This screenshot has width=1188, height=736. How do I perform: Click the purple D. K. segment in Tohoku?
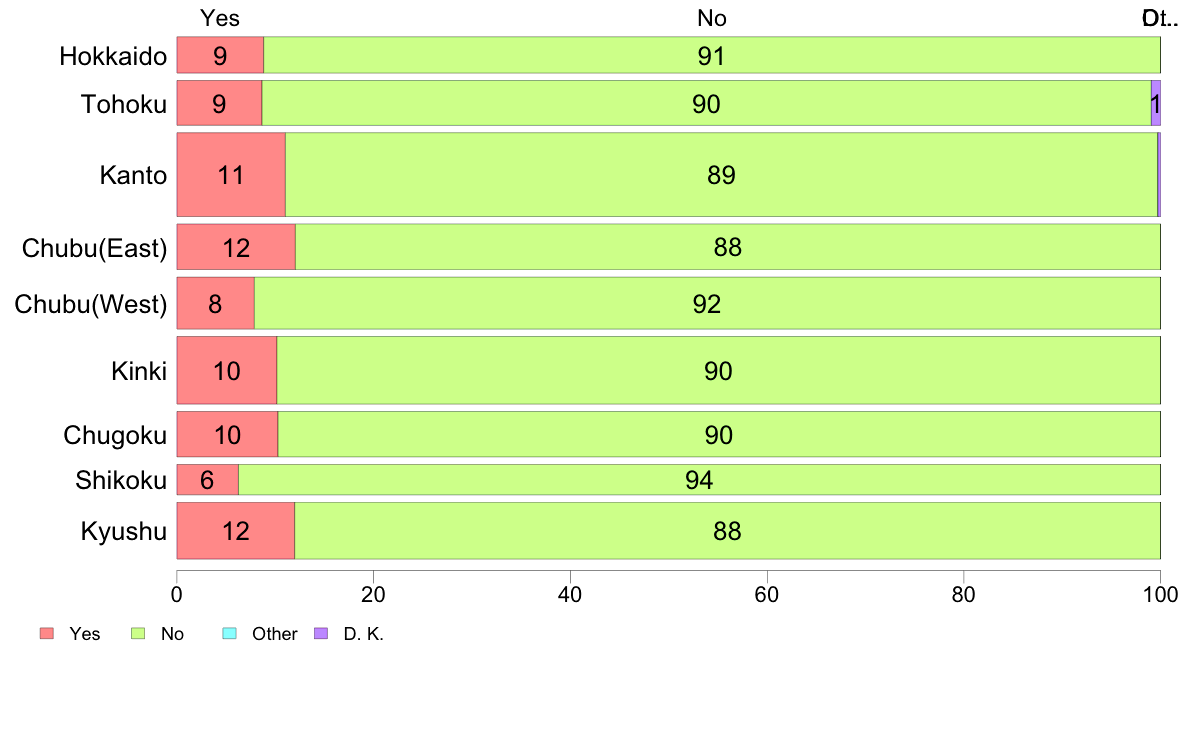coord(1155,104)
